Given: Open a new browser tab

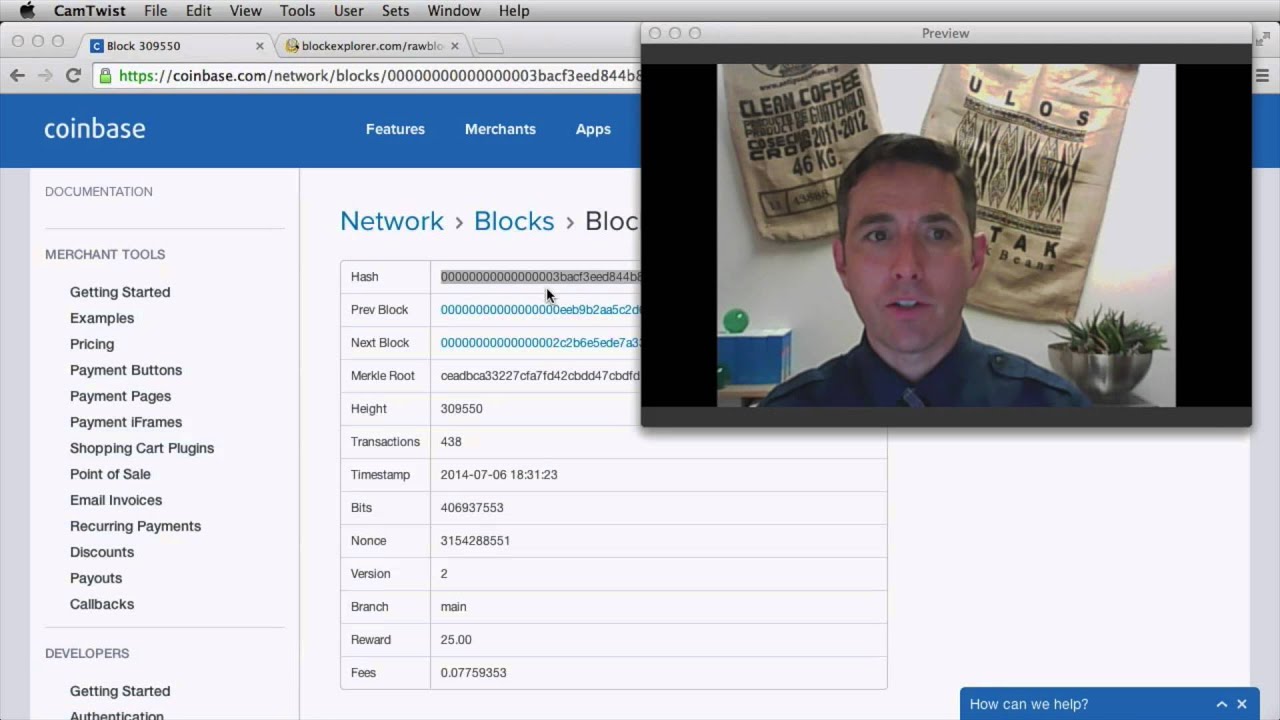Looking at the screenshot, I should tap(487, 46).
